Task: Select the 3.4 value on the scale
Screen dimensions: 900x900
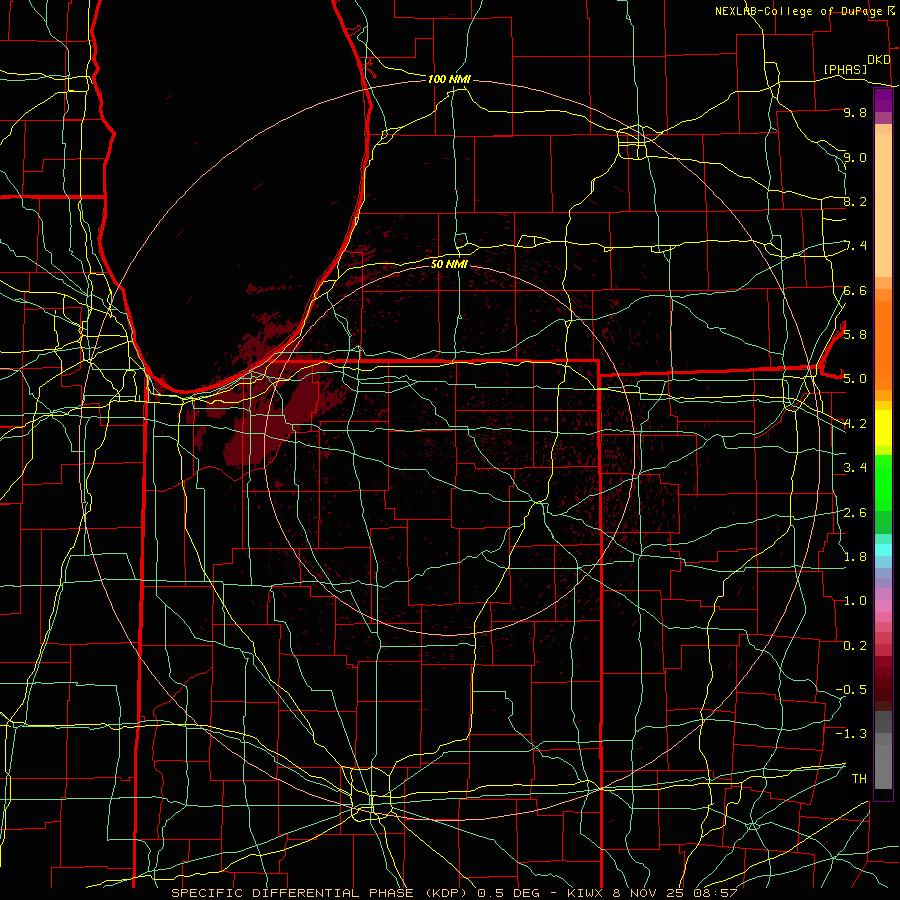Action: point(855,468)
